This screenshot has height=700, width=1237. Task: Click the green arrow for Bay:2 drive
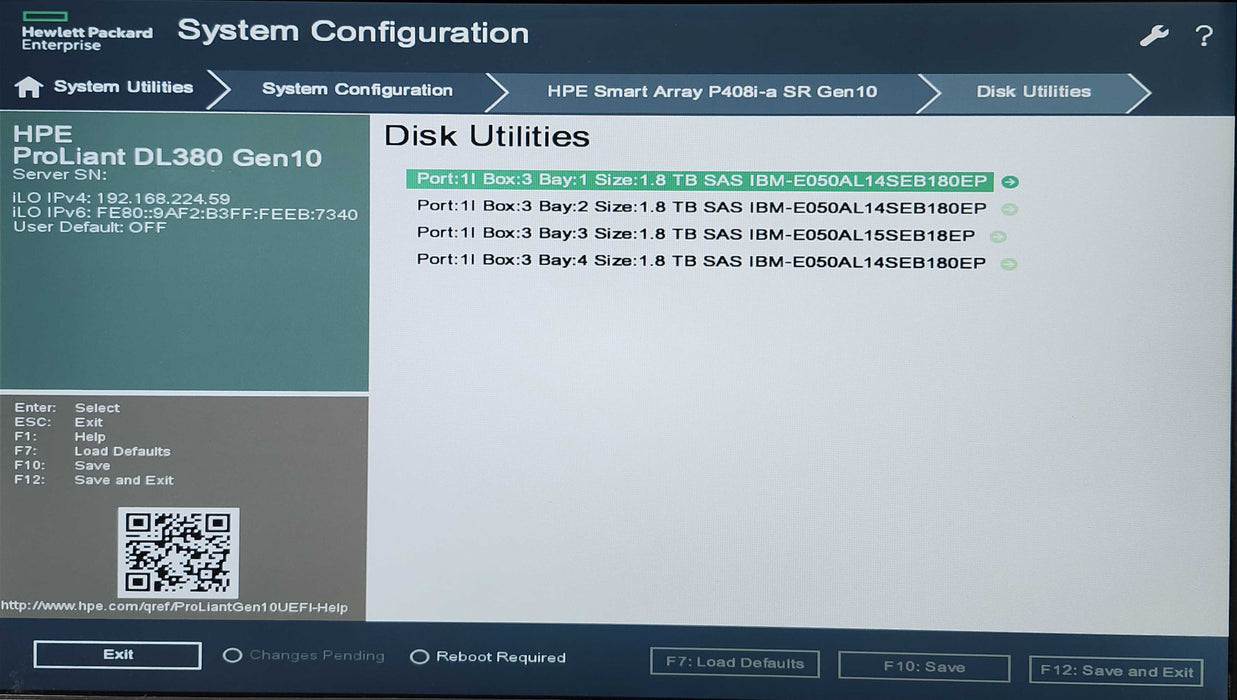pyautogui.click(x=1009, y=208)
